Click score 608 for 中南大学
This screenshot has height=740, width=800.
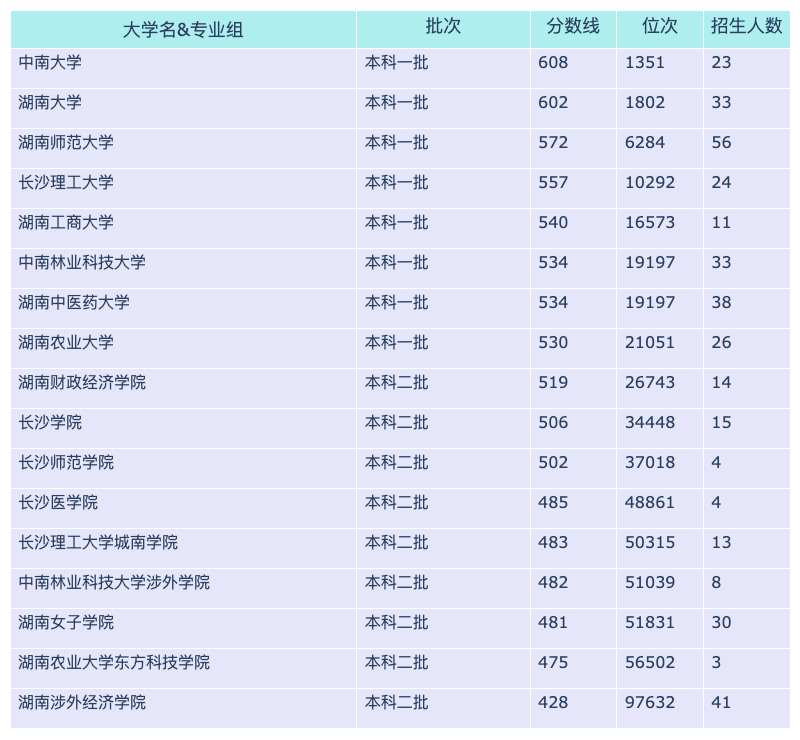pyautogui.click(x=553, y=62)
